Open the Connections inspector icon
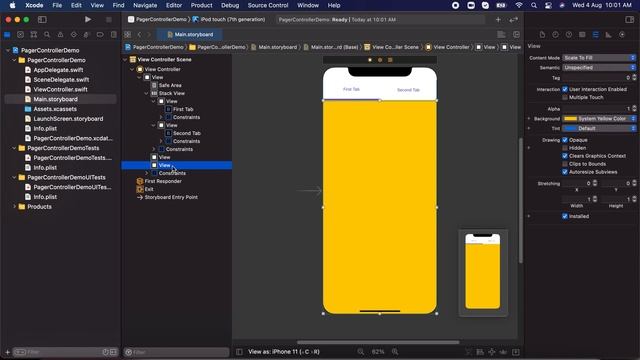The width and height of the screenshot is (640, 360). 622,35
